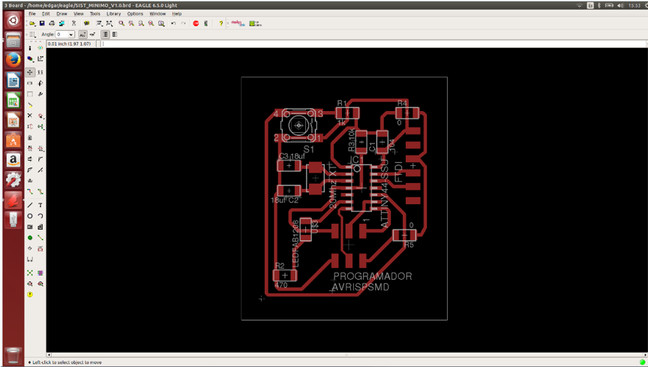Select the Circle drawing tool
Viewport: 648px width, 367px height.
pyautogui.click(x=30, y=216)
